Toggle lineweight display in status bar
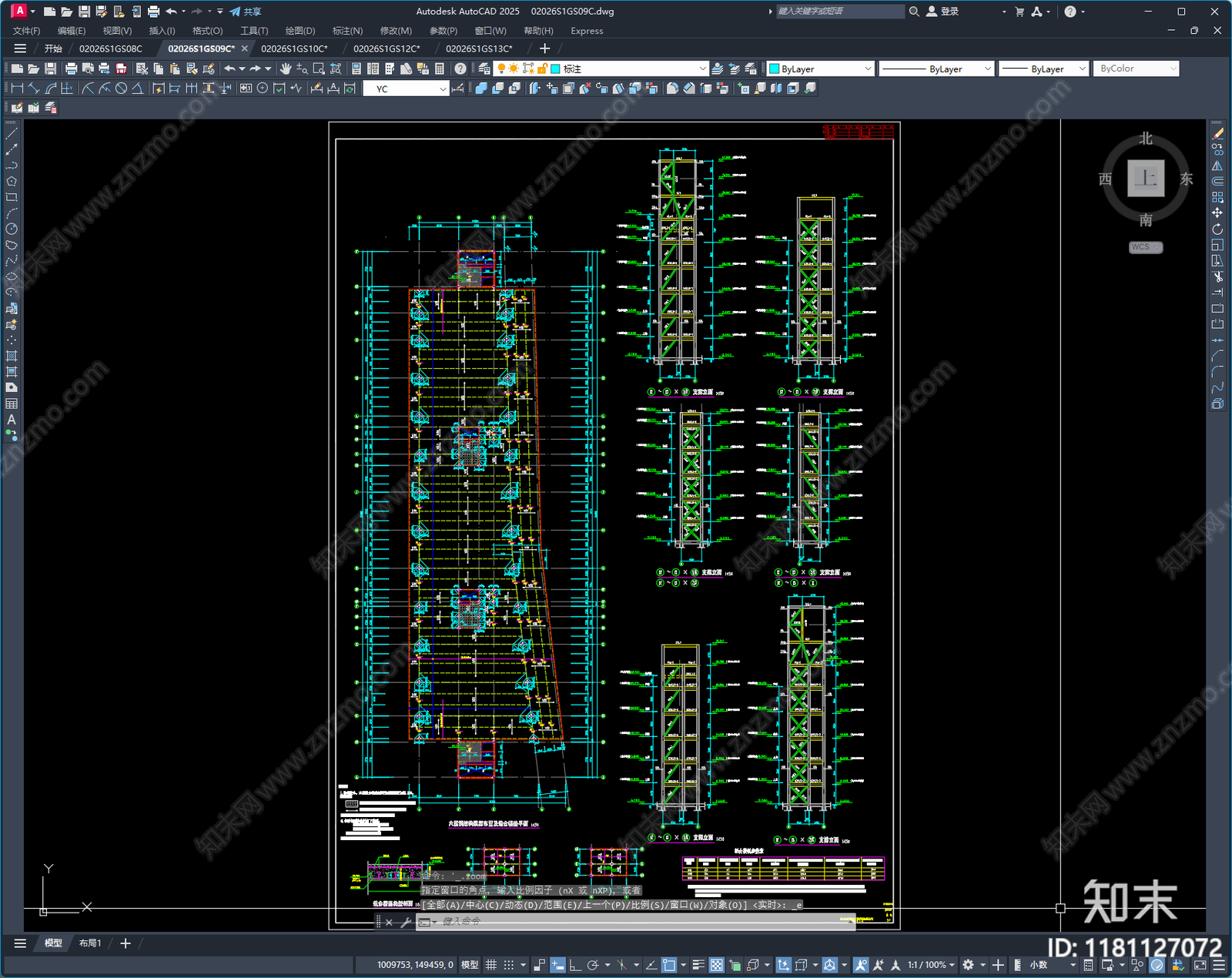Screen dimensions: 1232x978 point(698,965)
